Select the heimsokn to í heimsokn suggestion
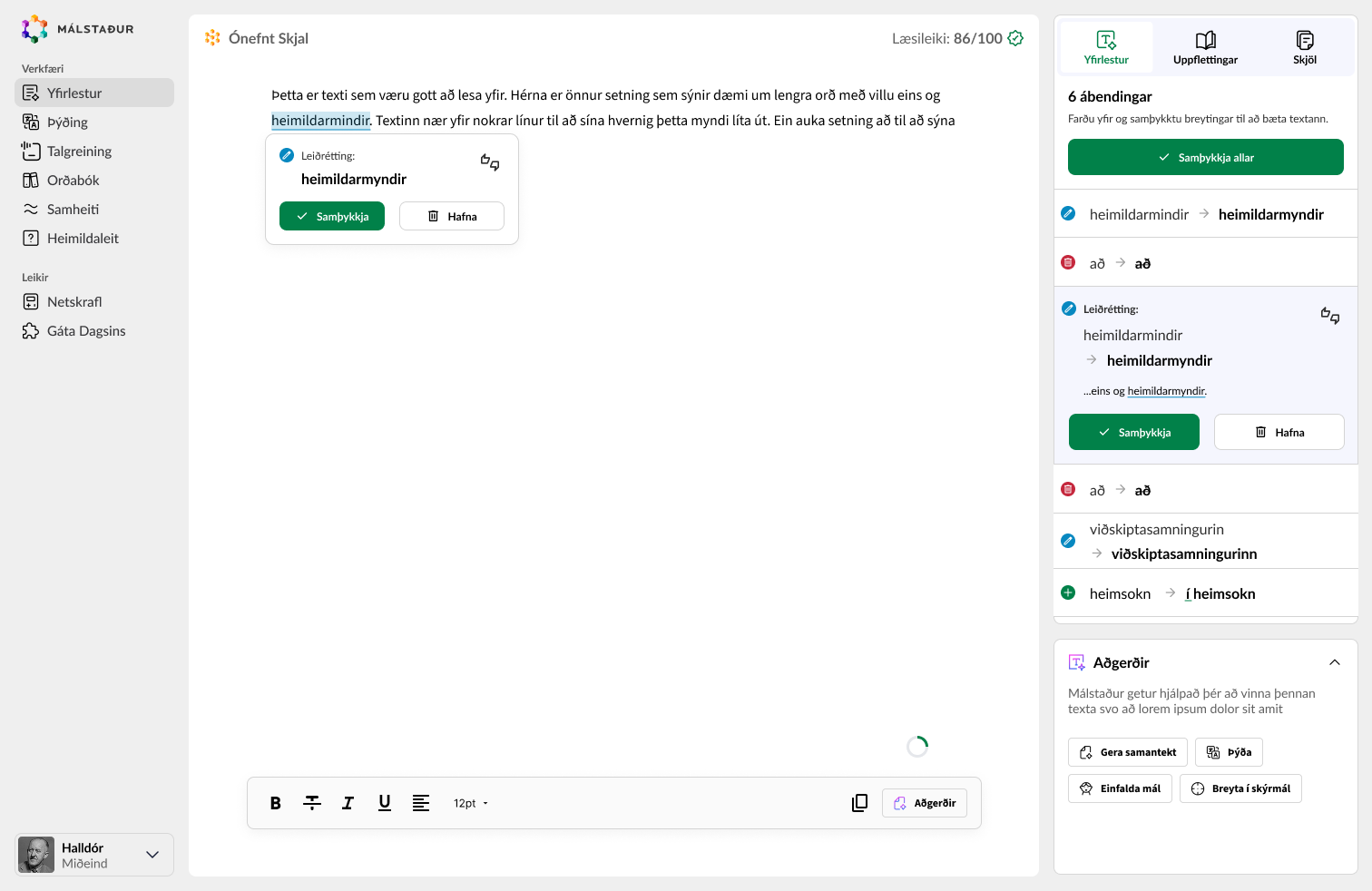This screenshot has height=891, width=1372. coord(1206,593)
